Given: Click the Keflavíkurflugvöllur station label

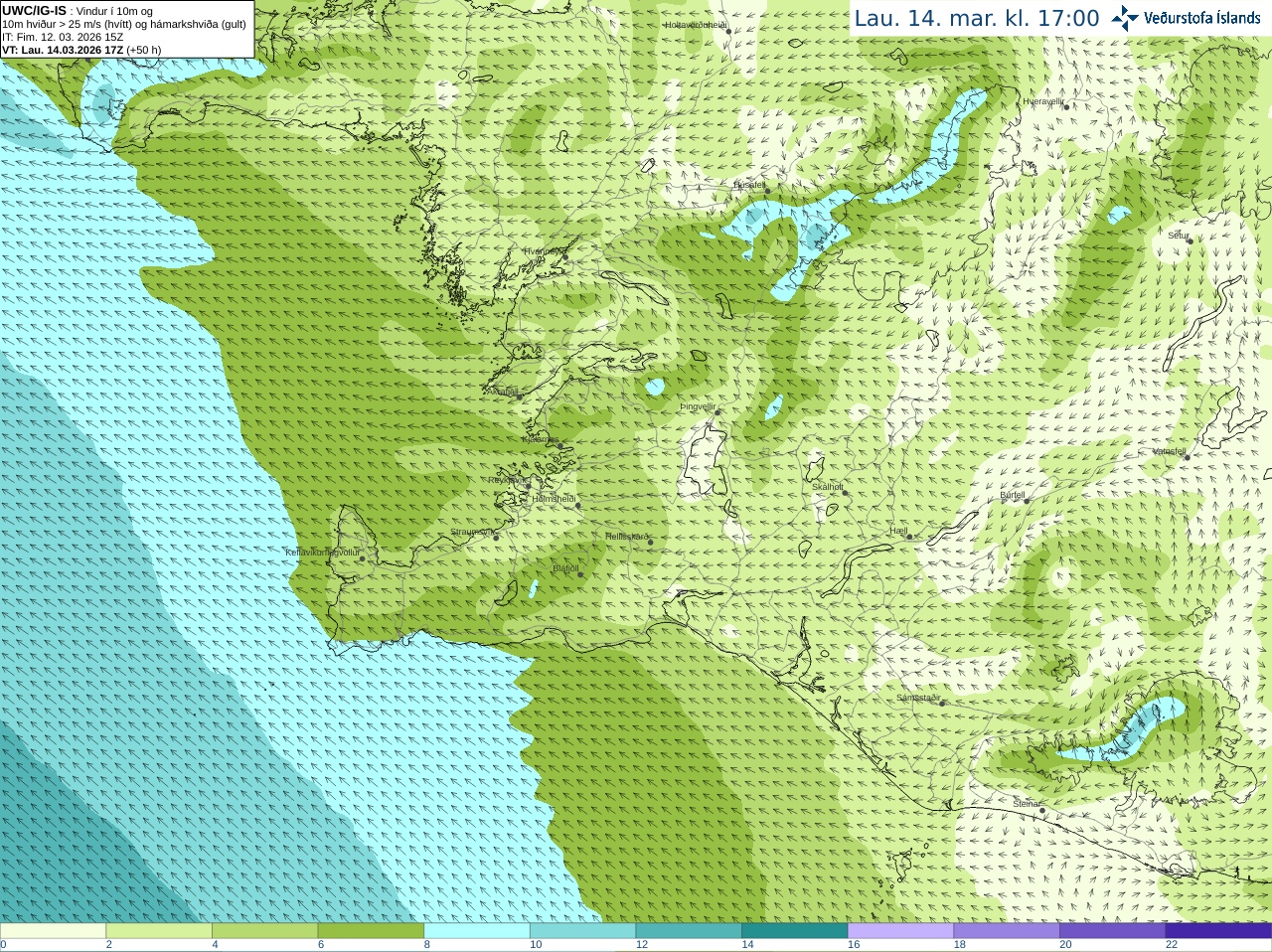Looking at the screenshot, I should (322, 553).
